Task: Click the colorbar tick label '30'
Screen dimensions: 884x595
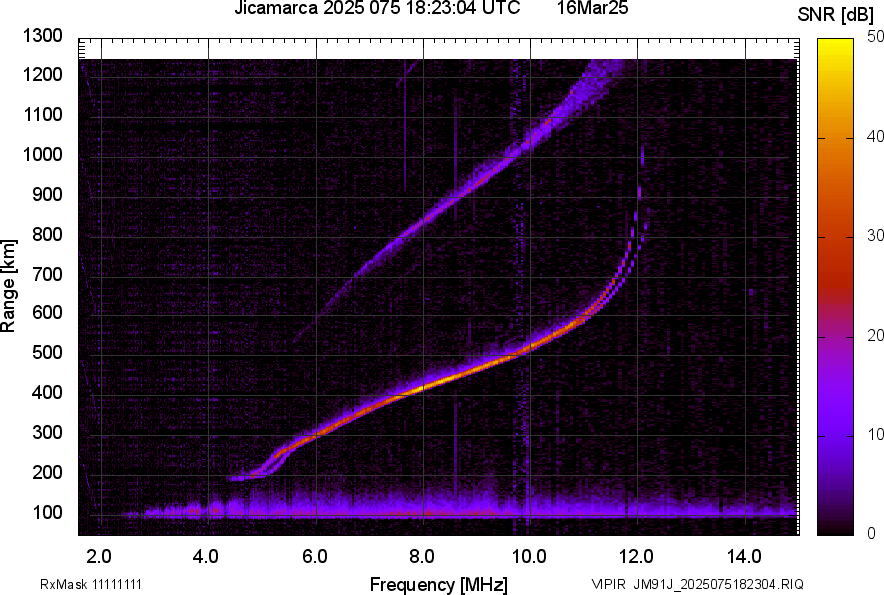Action: click(876, 236)
